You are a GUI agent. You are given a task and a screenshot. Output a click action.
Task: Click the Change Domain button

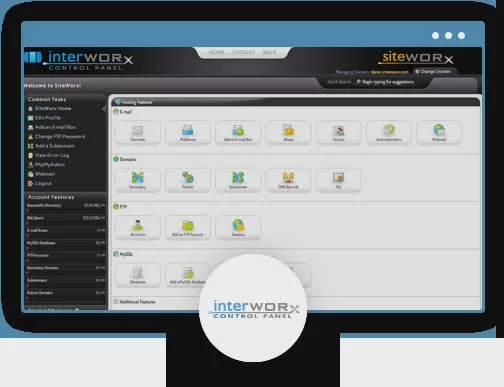click(433, 71)
